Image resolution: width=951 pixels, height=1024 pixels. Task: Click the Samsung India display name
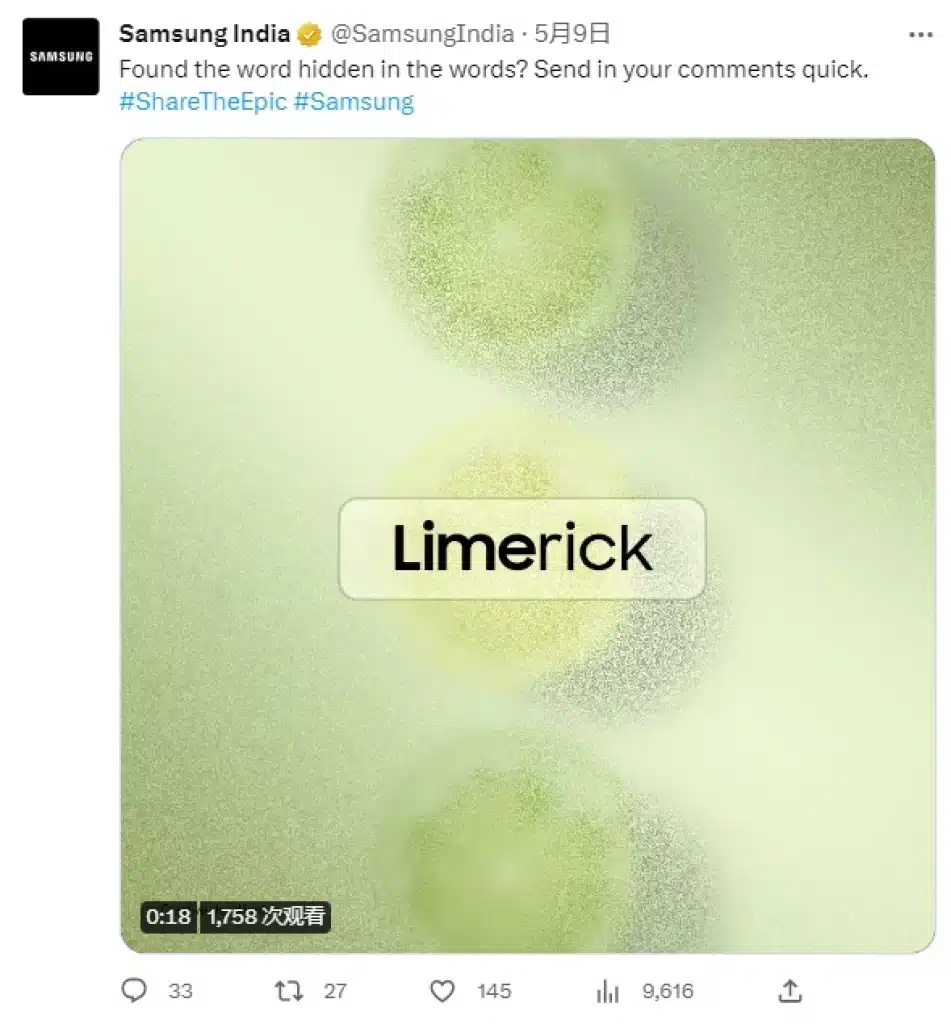(204, 34)
